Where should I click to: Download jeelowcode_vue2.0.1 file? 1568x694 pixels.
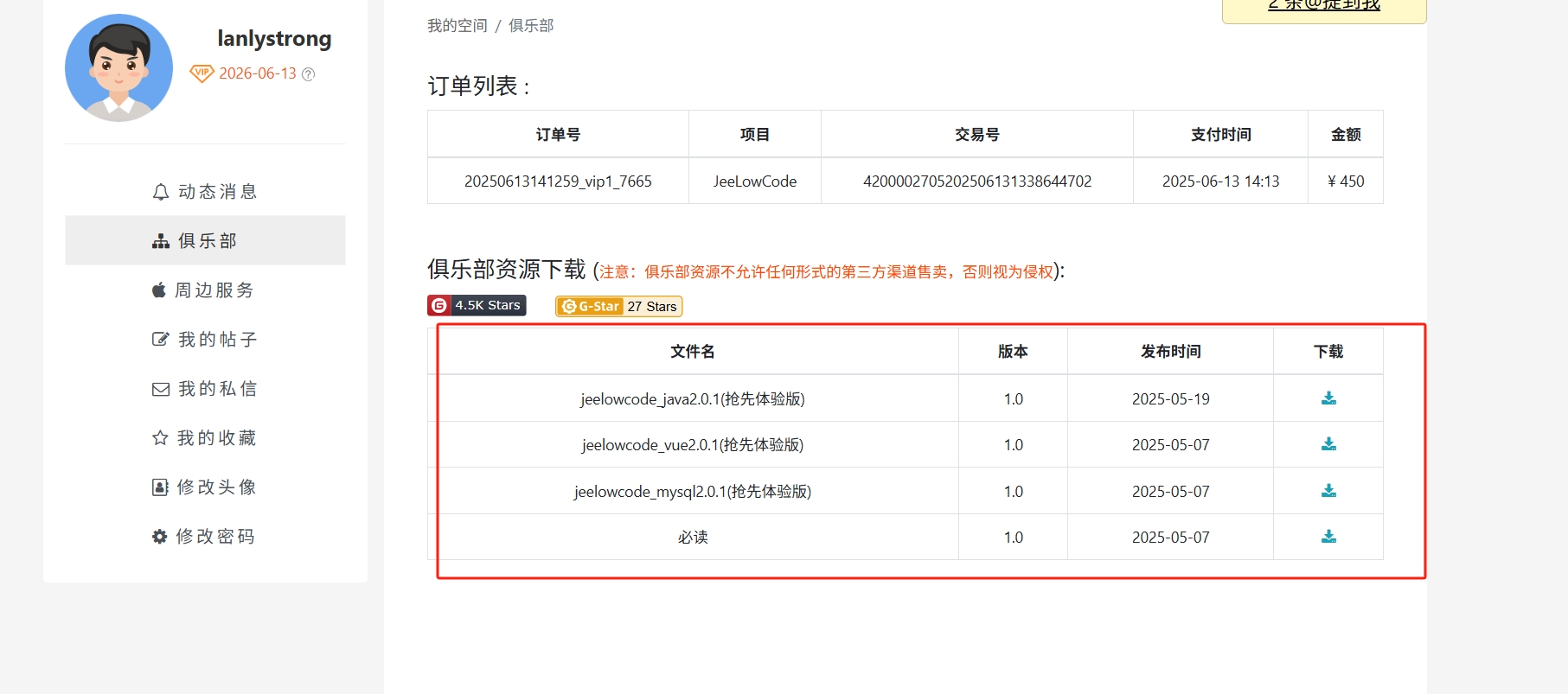(1328, 444)
